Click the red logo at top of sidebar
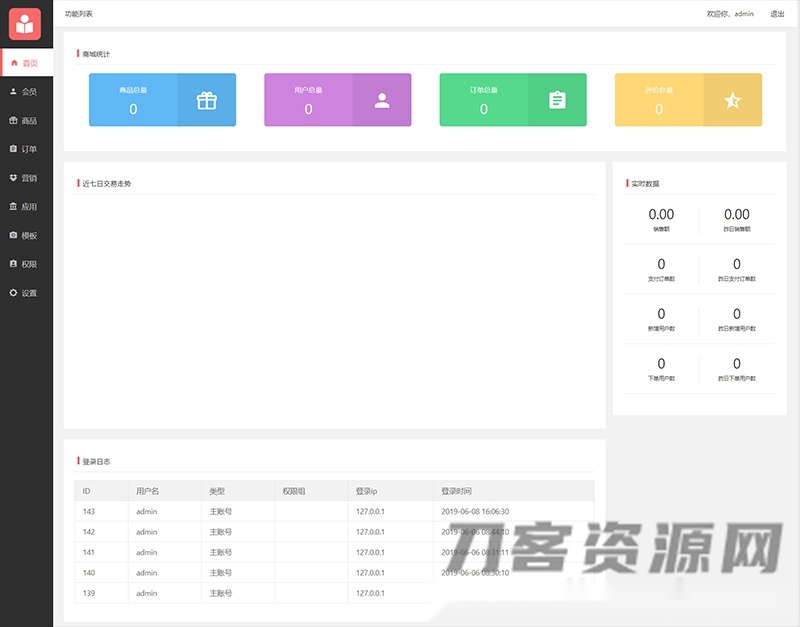800x627 pixels. coord(26,22)
